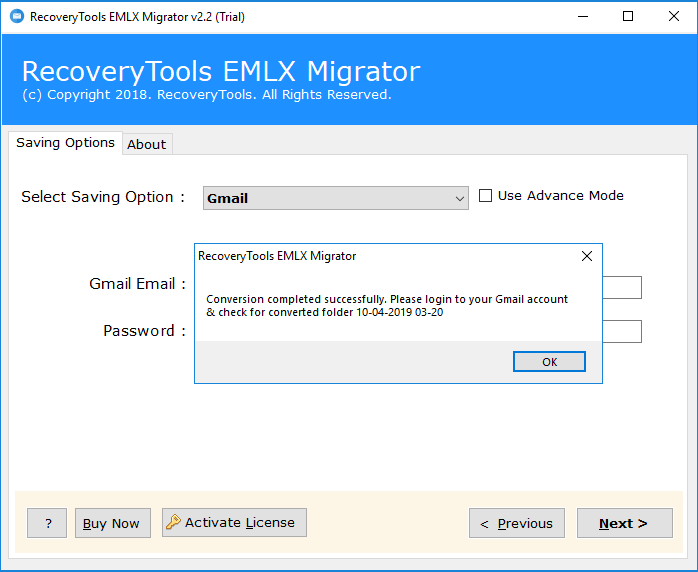Screen dimensions: 698x572
Task: Proceed with the Next button
Action: (625, 523)
